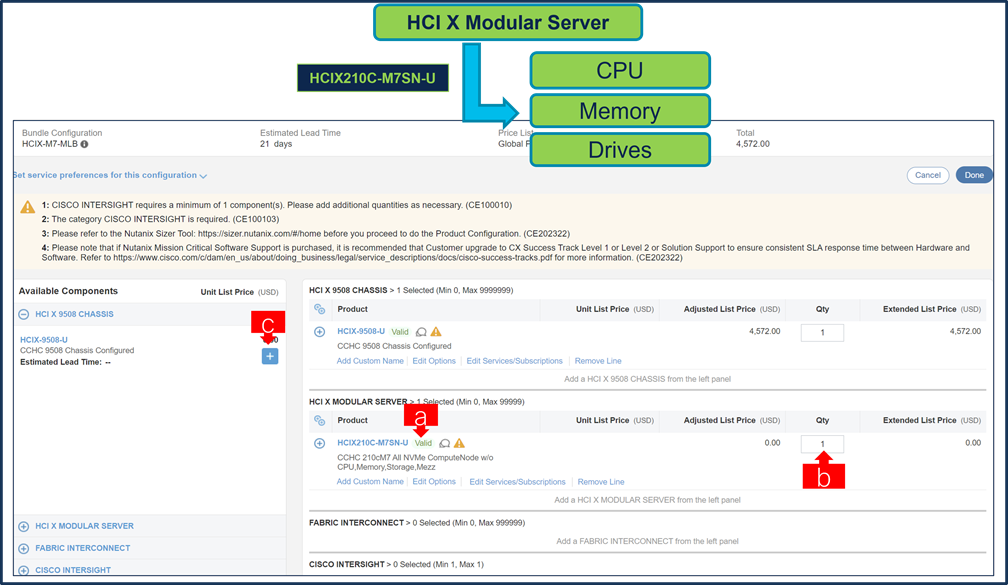
Task: Click the Valid status badge for HCIX-9508-U
Action: tap(400, 332)
